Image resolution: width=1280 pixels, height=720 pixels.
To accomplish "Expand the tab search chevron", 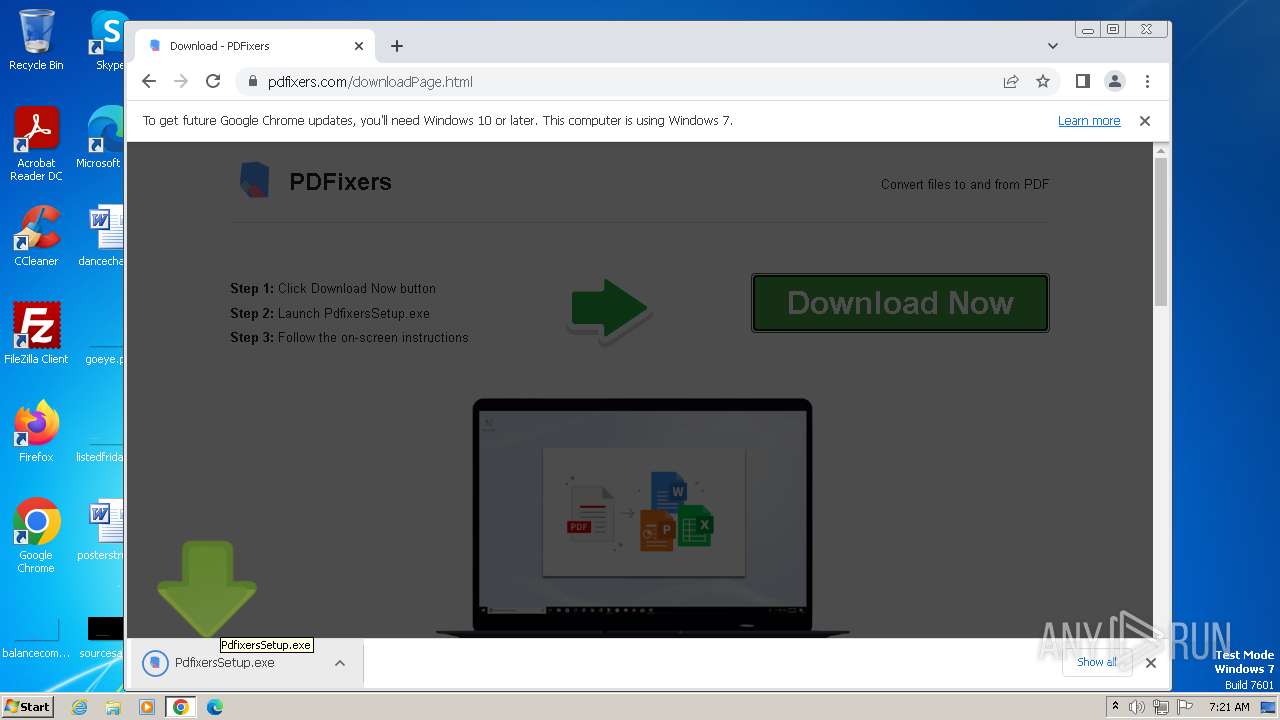I will click(1052, 46).
